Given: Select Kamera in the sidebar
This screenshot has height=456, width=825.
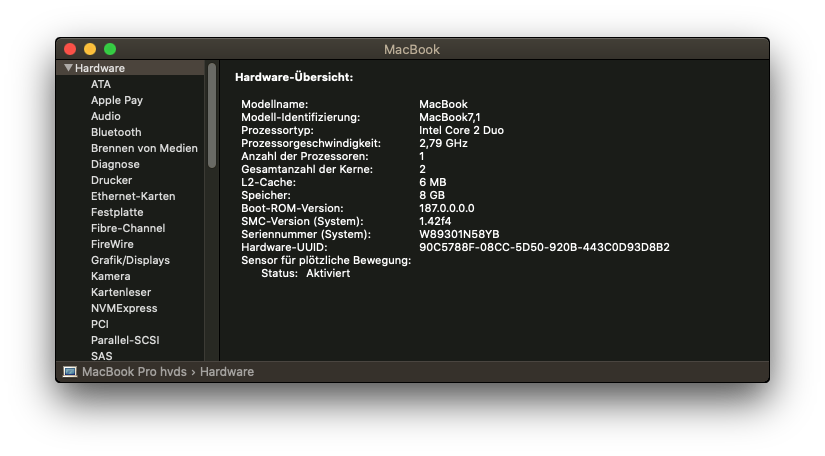Looking at the screenshot, I should tap(110, 276).
